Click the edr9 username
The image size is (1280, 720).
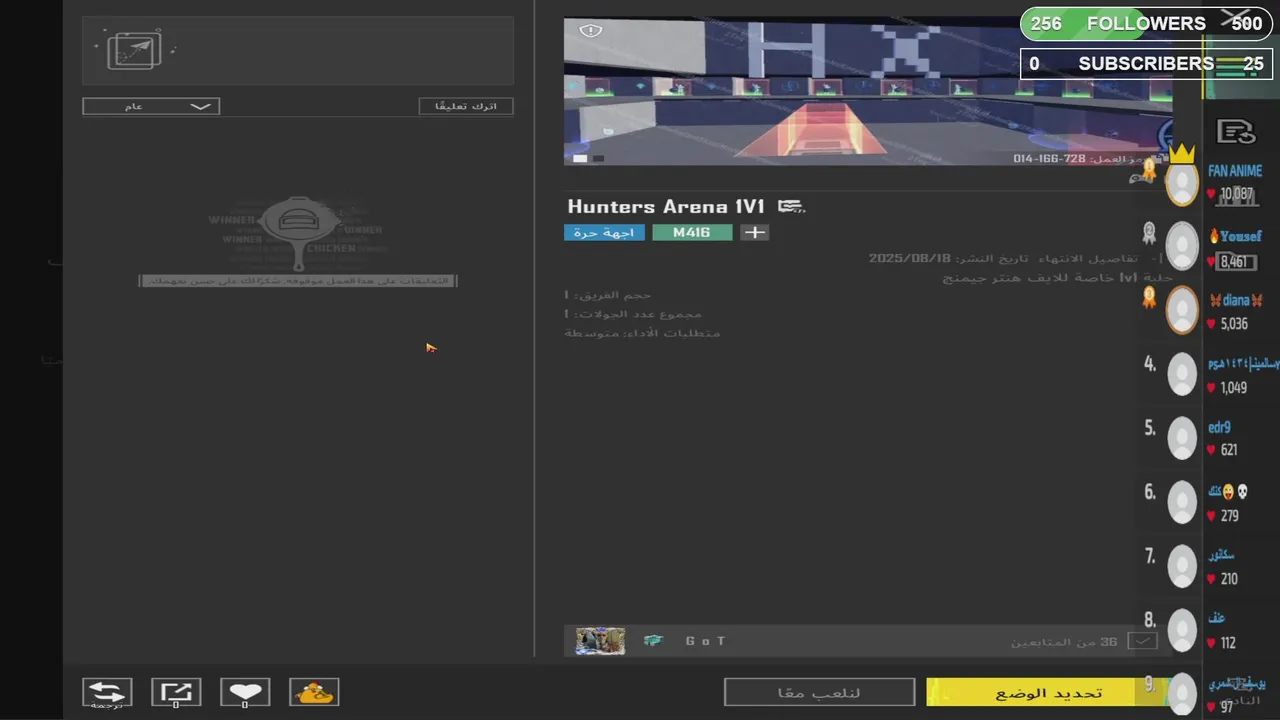(x=1219, y=428)
